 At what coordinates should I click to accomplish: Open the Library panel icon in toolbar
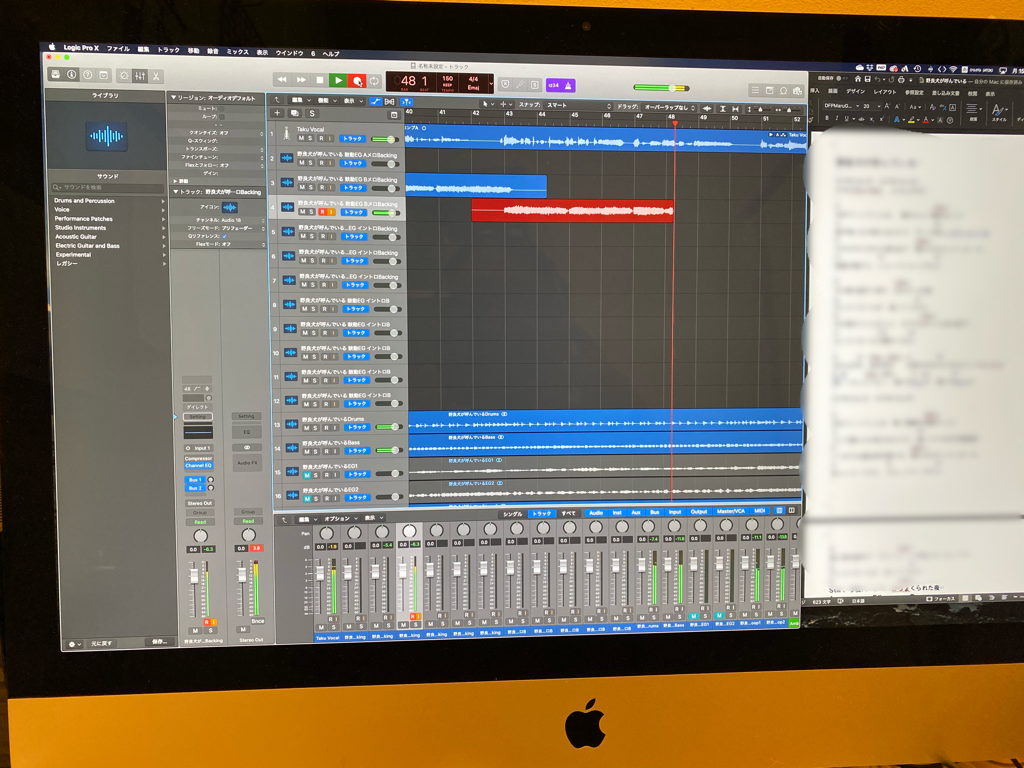pyautogui.click(x=56, y=74)
